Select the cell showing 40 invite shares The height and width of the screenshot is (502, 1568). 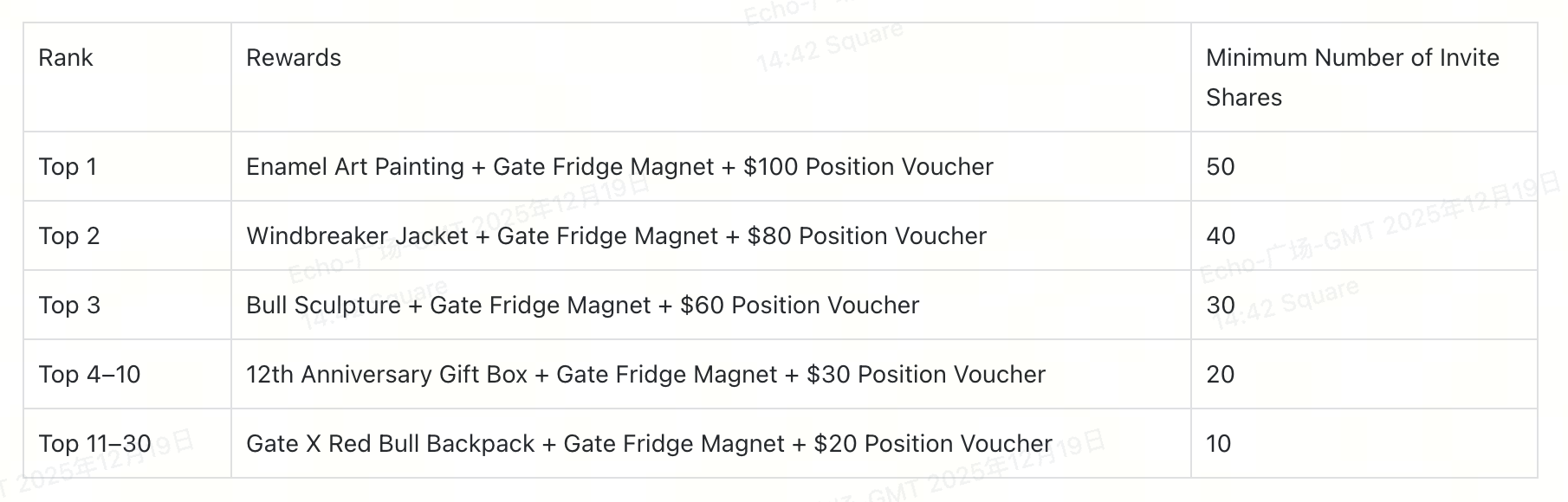(1220, 236)
